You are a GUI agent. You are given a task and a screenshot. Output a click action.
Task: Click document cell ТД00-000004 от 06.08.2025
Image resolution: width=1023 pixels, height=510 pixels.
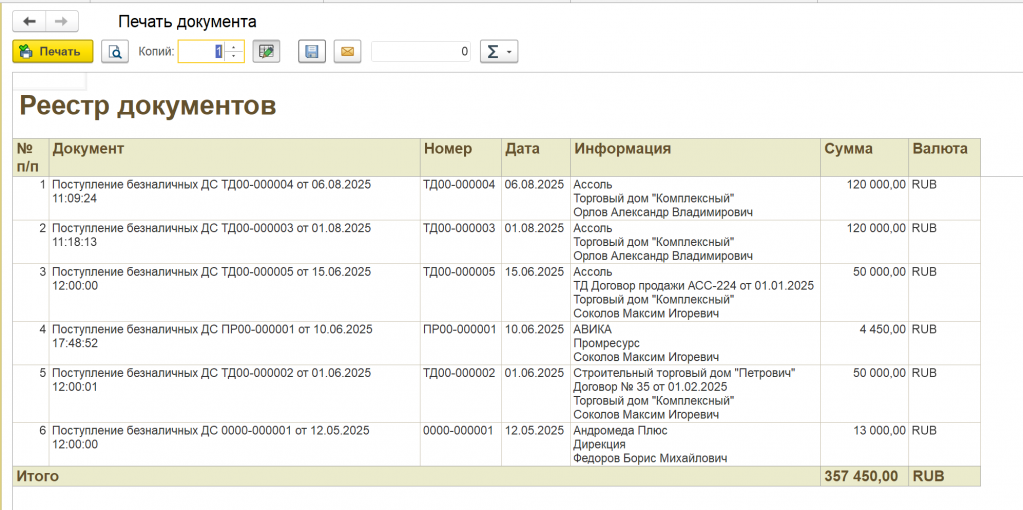[234, 198]
